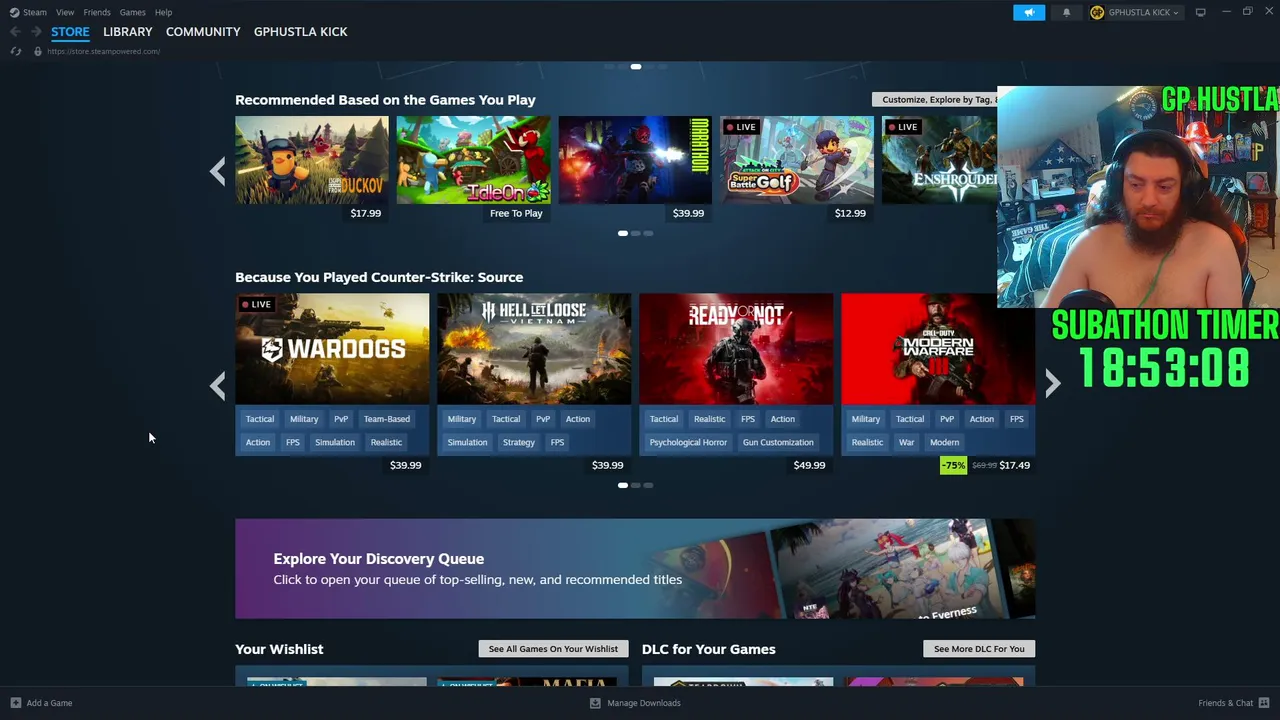This screenshot has height=720, width=1280.
Task: Open the Duckov game thumbnail
Action: [312, 160]
